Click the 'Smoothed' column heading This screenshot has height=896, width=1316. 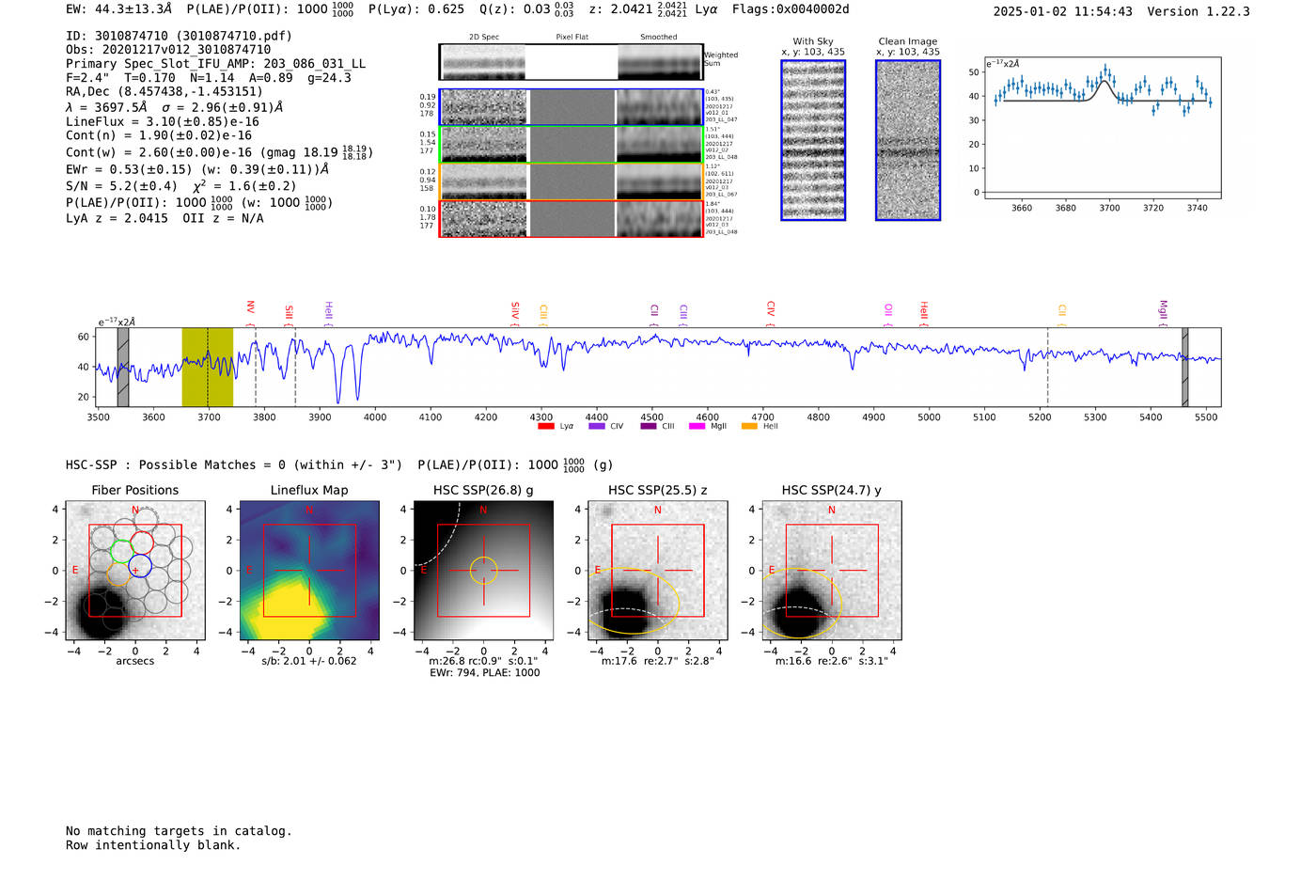pyautogui.click(x=658, y=38)
